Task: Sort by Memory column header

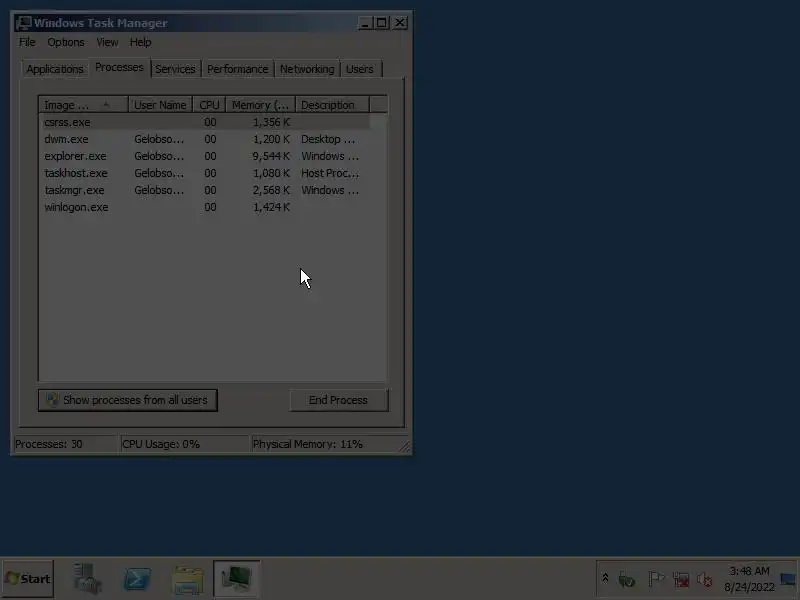Action: click(x=261, y=105)
